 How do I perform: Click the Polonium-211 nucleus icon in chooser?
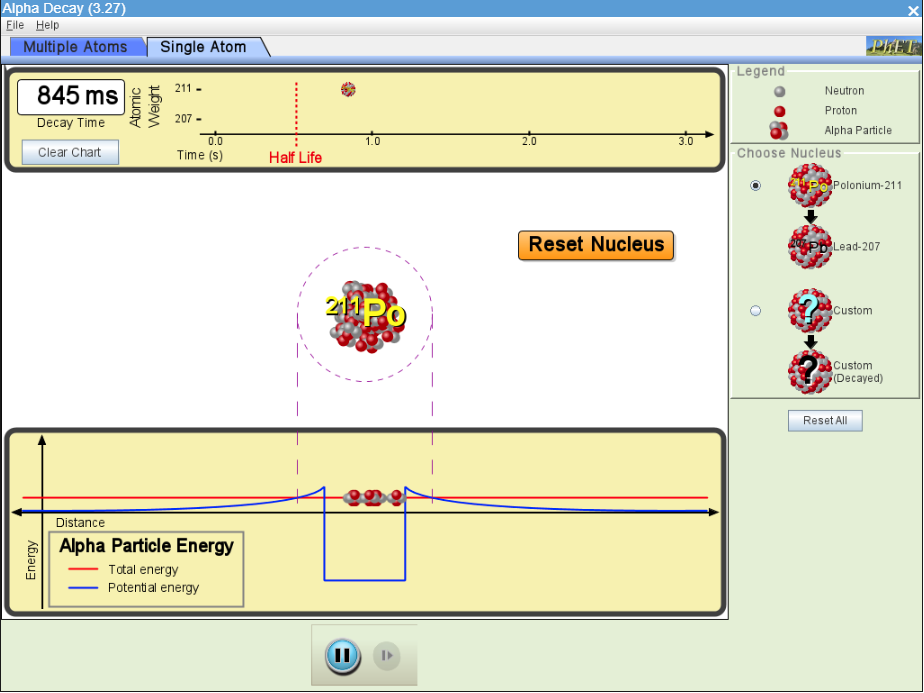click(810, 185)
